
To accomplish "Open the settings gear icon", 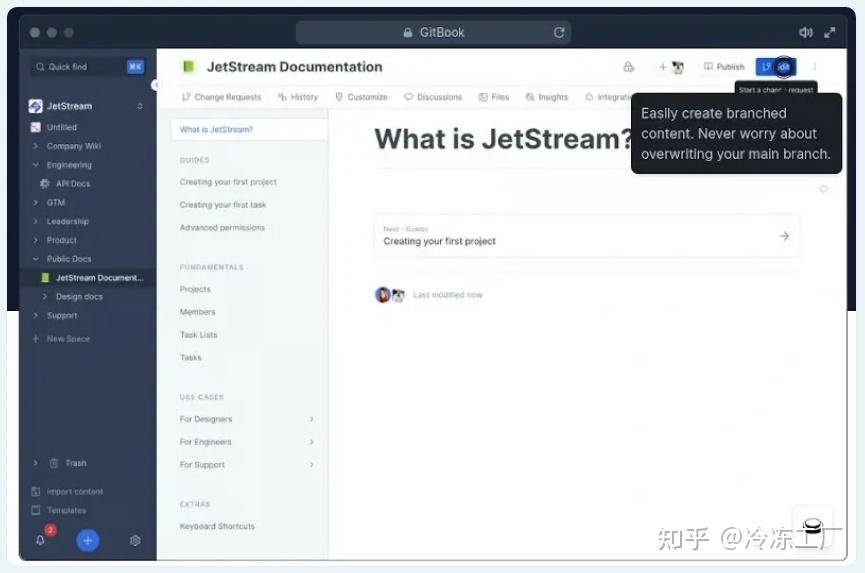I will tap(135, 540).
